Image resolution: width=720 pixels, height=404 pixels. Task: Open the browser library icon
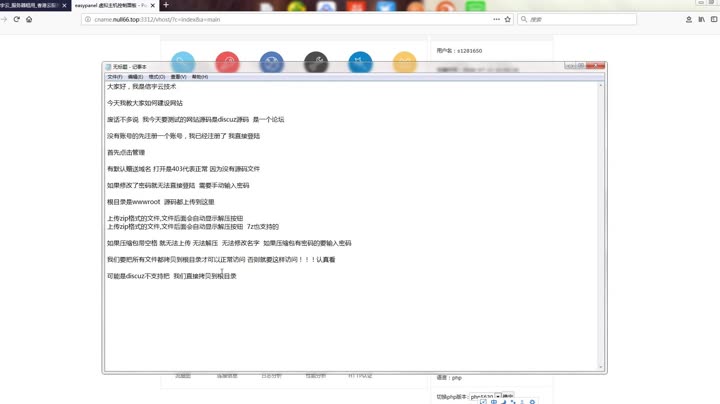(702, 19)
